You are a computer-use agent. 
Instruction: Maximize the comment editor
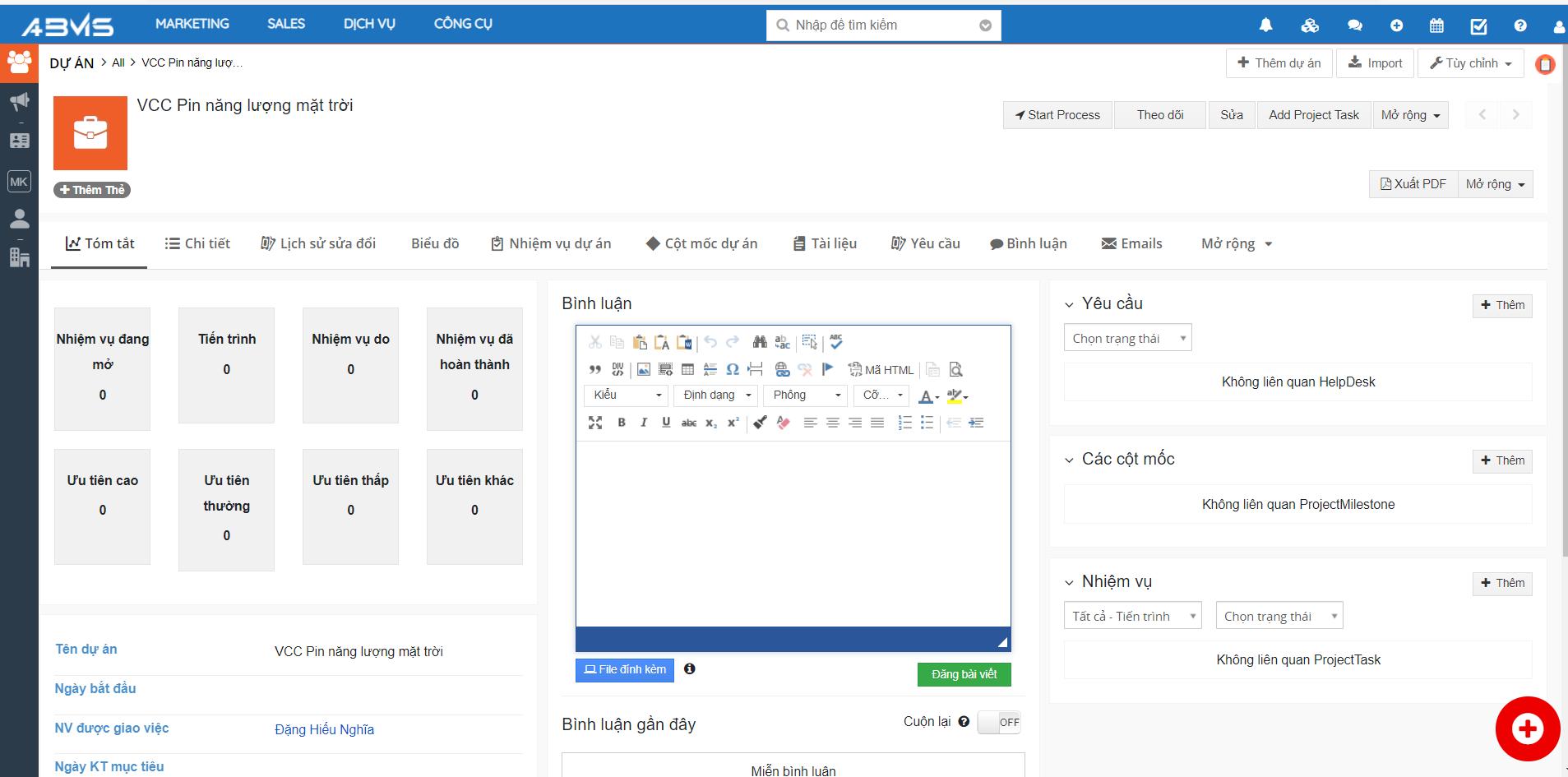[595, 423]
